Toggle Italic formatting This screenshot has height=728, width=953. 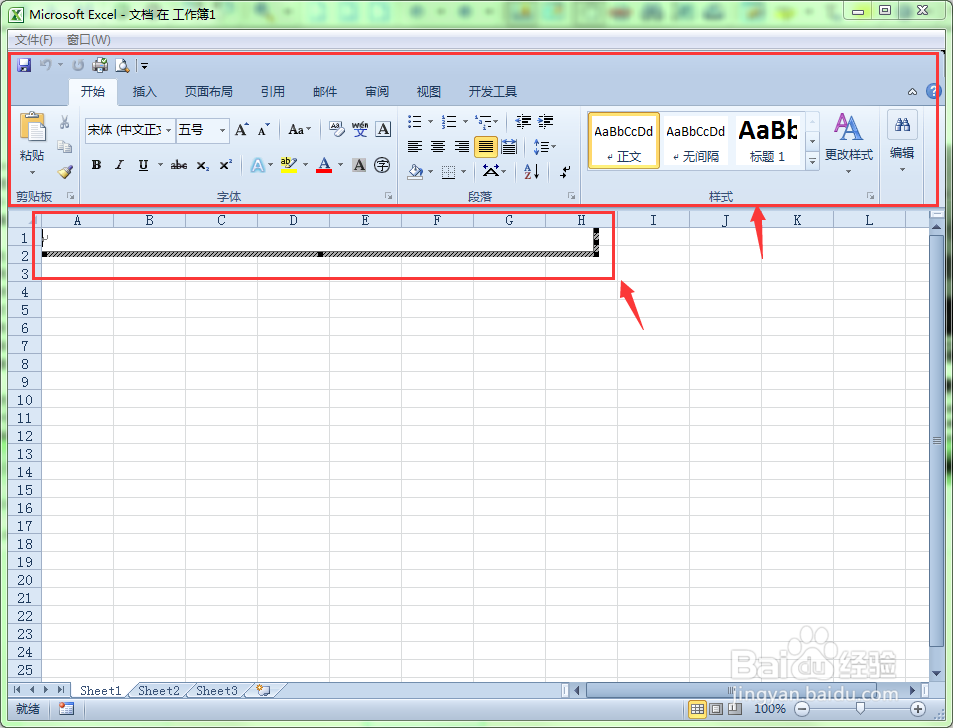coord(119,165)
